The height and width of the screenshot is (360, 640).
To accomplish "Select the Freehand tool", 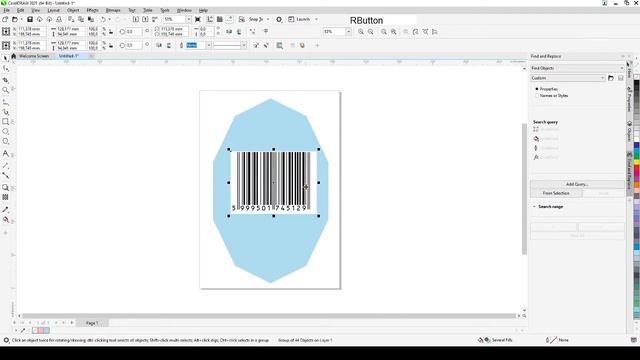I will [5, 102].
